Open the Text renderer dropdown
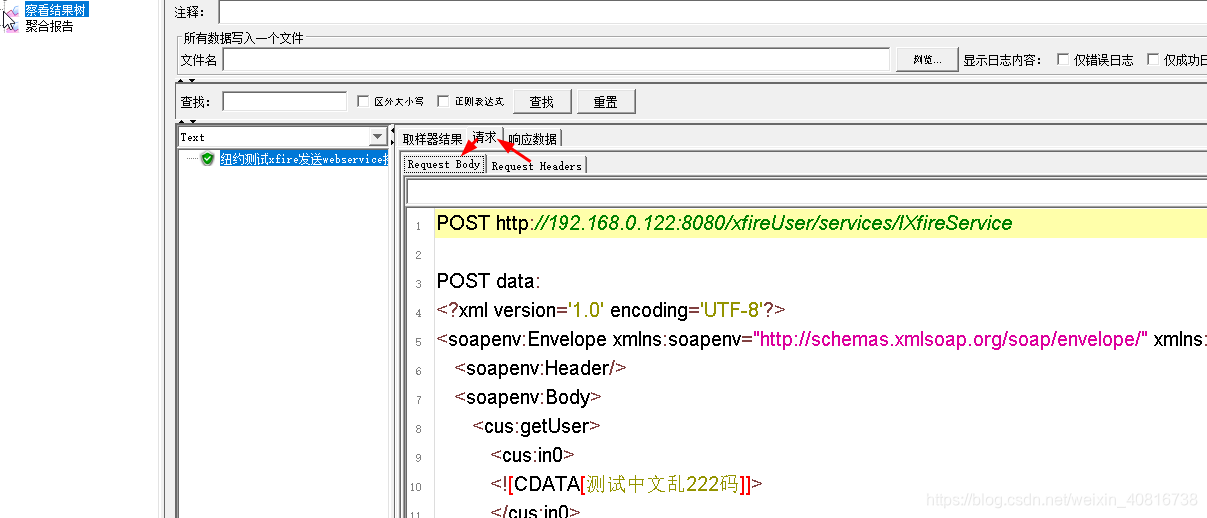 click(x=378, y=137)
